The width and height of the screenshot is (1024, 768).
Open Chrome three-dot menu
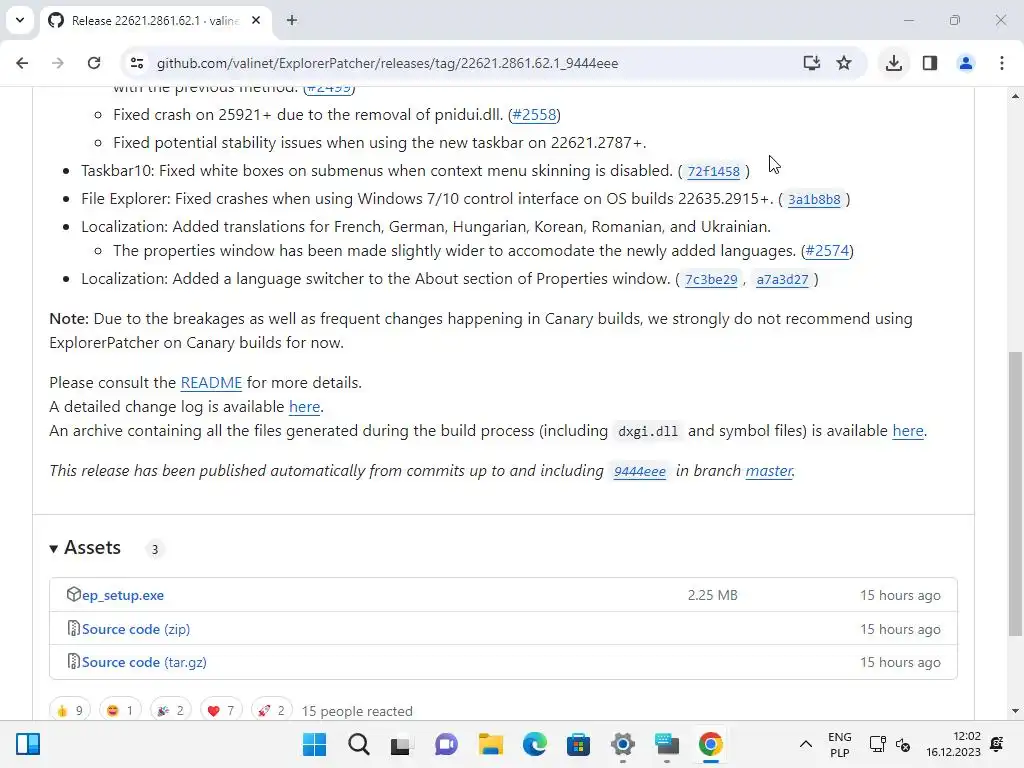coord(1002,63)
